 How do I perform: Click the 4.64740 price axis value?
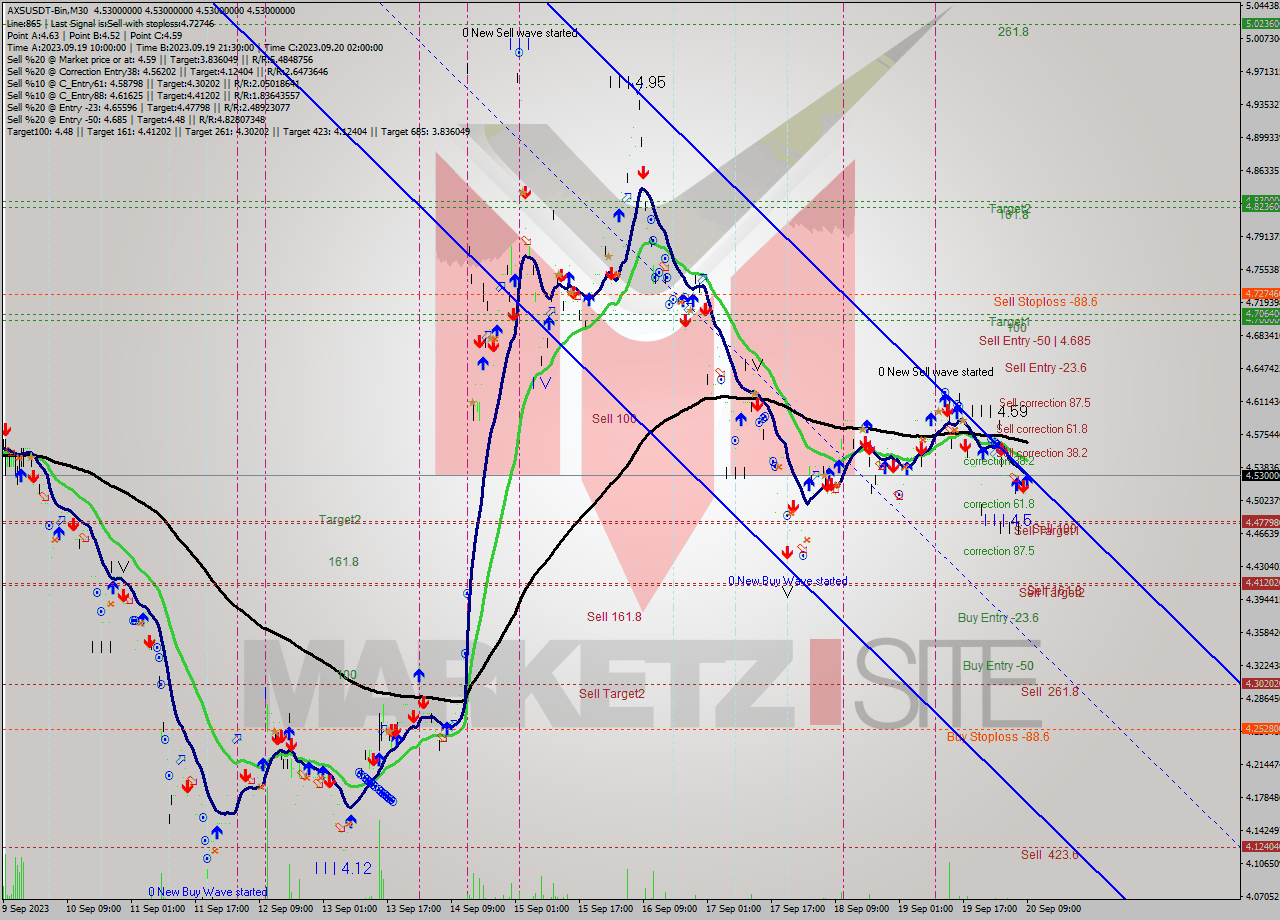pos(1261,369)
